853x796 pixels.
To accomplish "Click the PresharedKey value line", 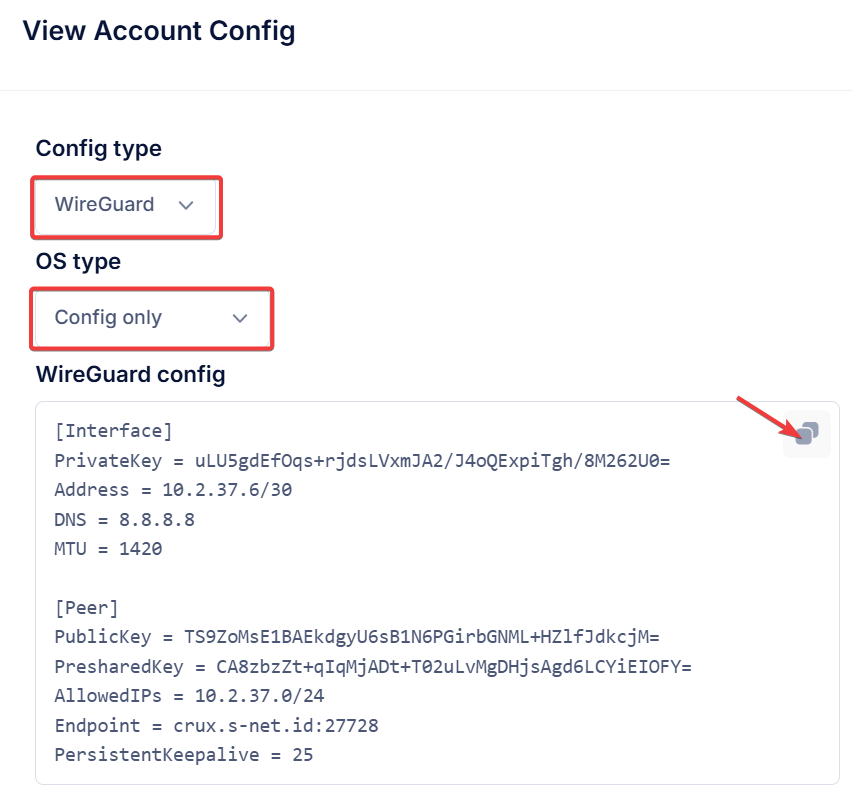I will (x=373, y=667).
